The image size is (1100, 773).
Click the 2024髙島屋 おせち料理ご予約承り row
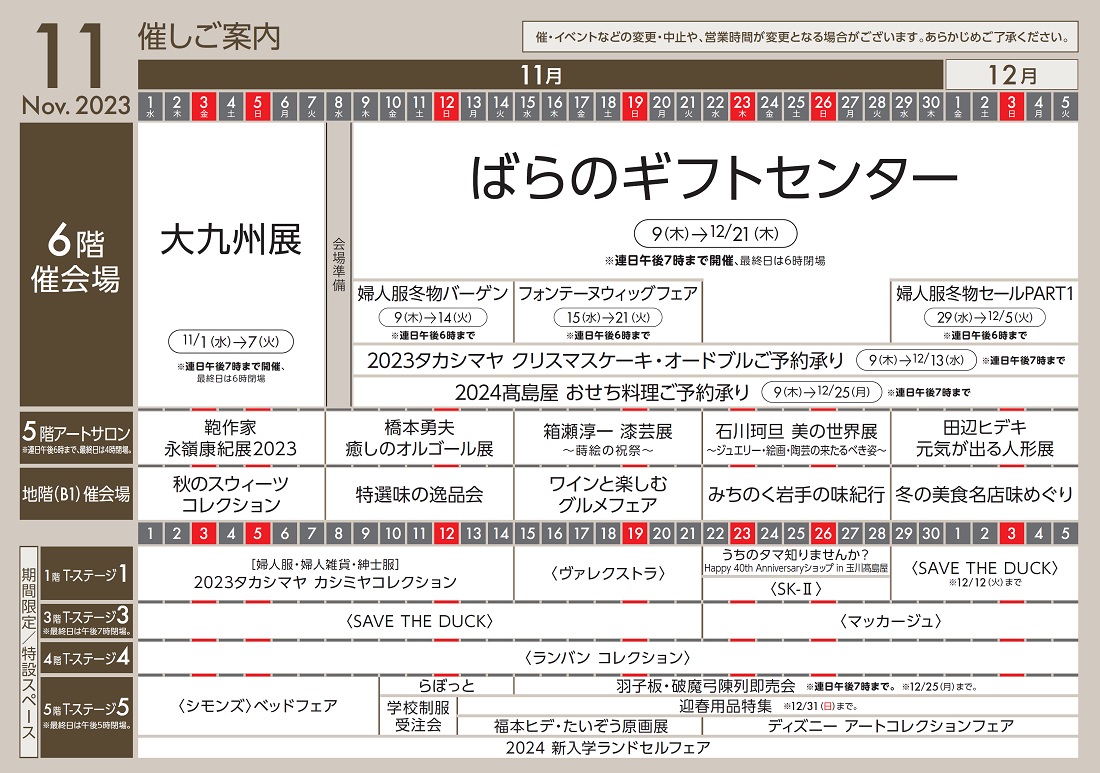point(716,392)
